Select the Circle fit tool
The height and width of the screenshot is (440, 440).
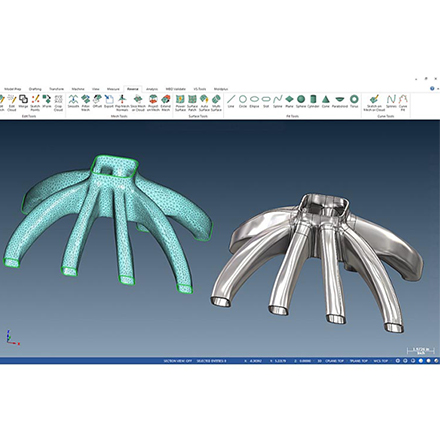tap(243, 101)
